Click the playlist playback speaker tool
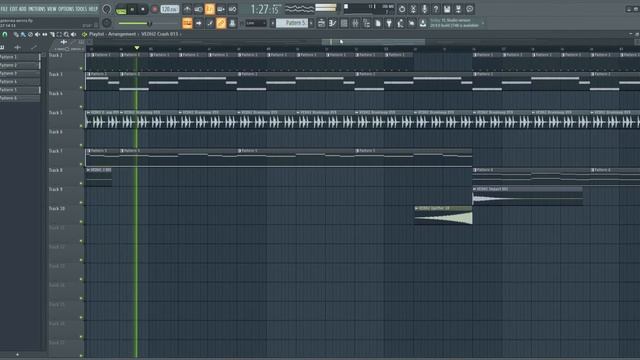 74,35
